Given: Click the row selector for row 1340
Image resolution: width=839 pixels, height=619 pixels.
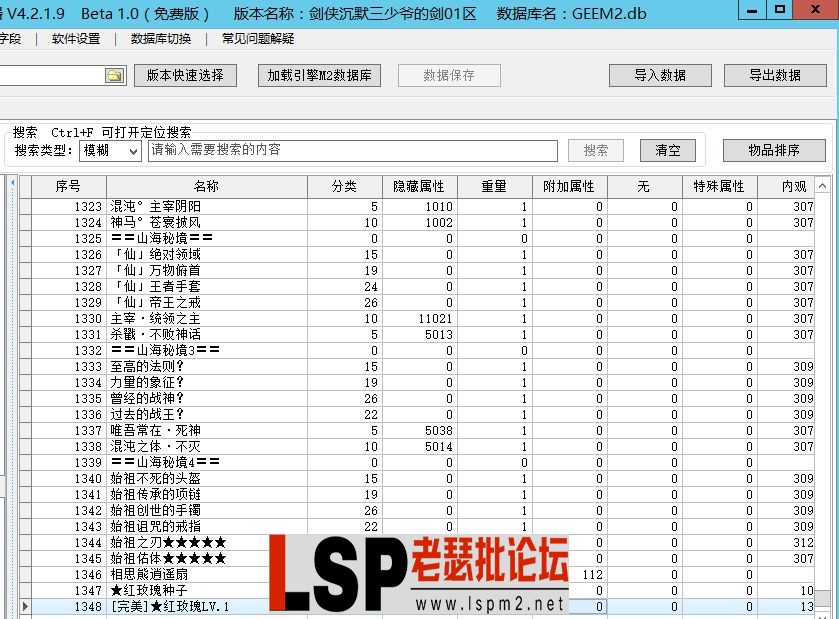Looking at the screenshot, I should tap(25, 479).
